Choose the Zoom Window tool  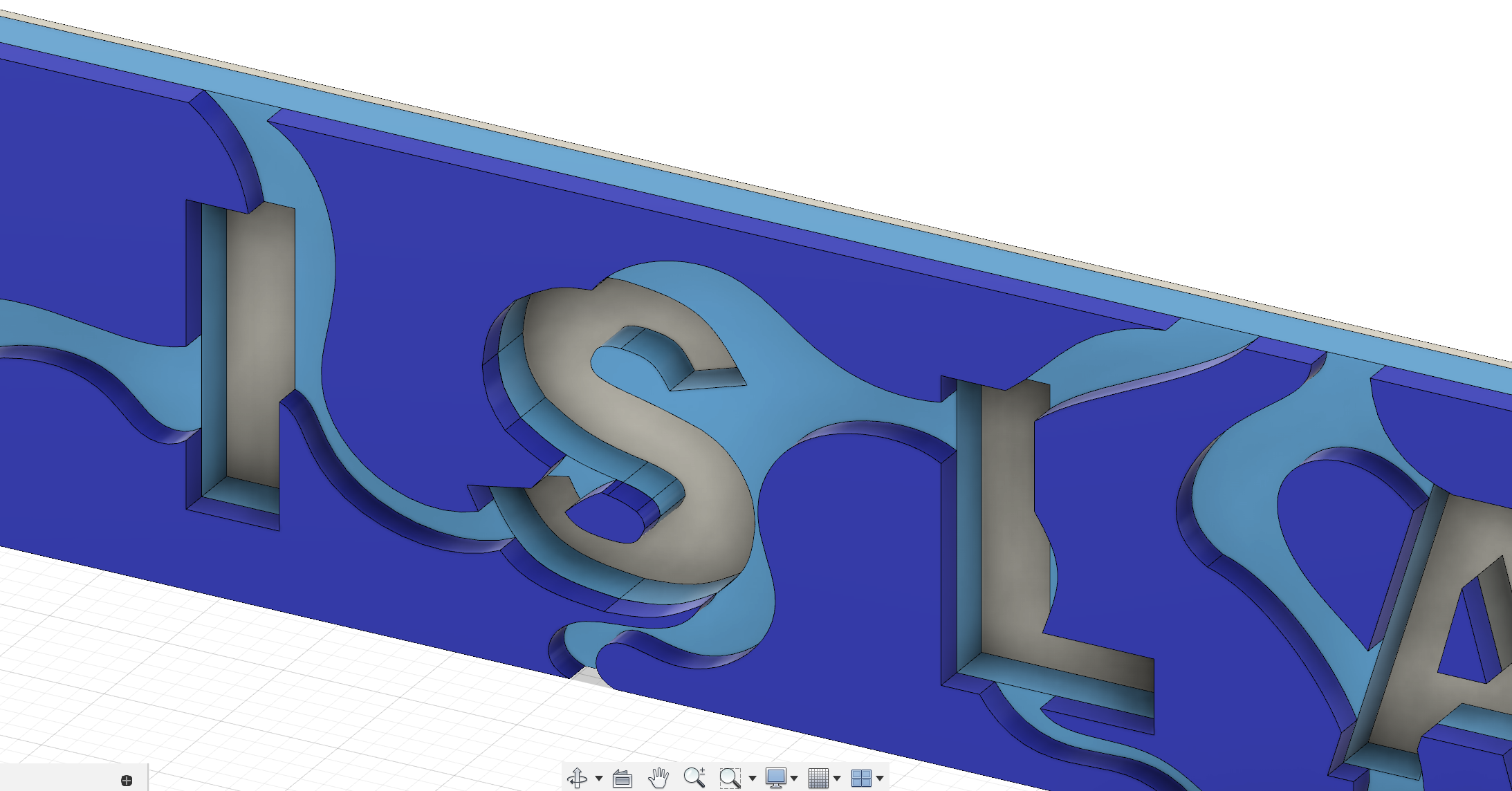point(730,778)
